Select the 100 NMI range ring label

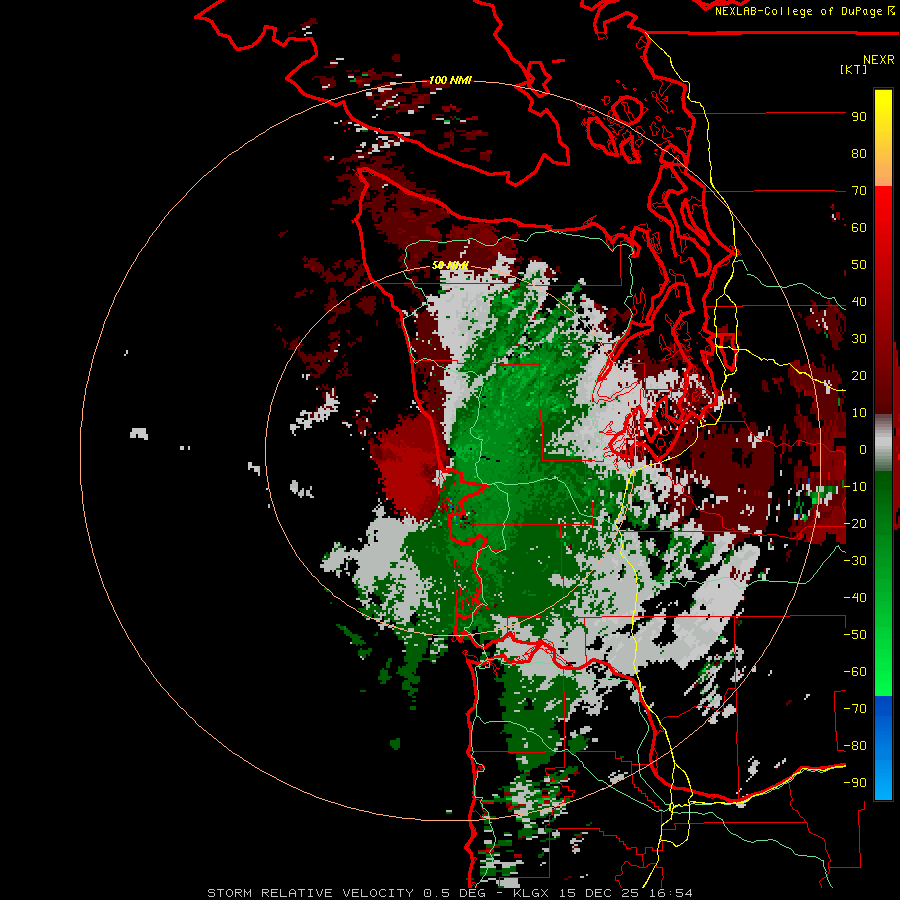click(x=451, y=80)
